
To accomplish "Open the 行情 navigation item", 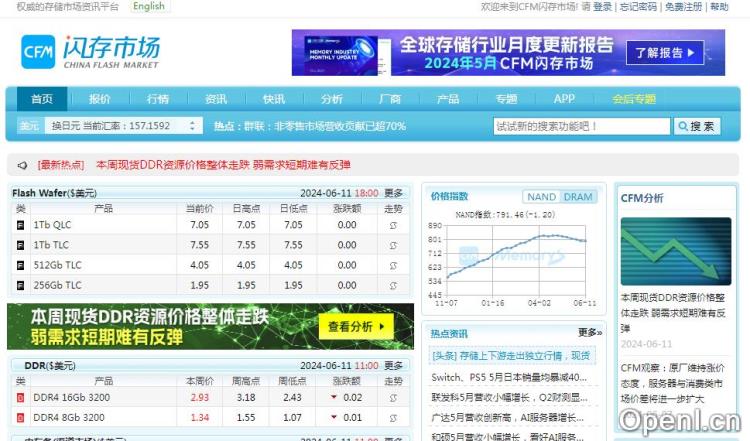I will click(x=158, y=99).
